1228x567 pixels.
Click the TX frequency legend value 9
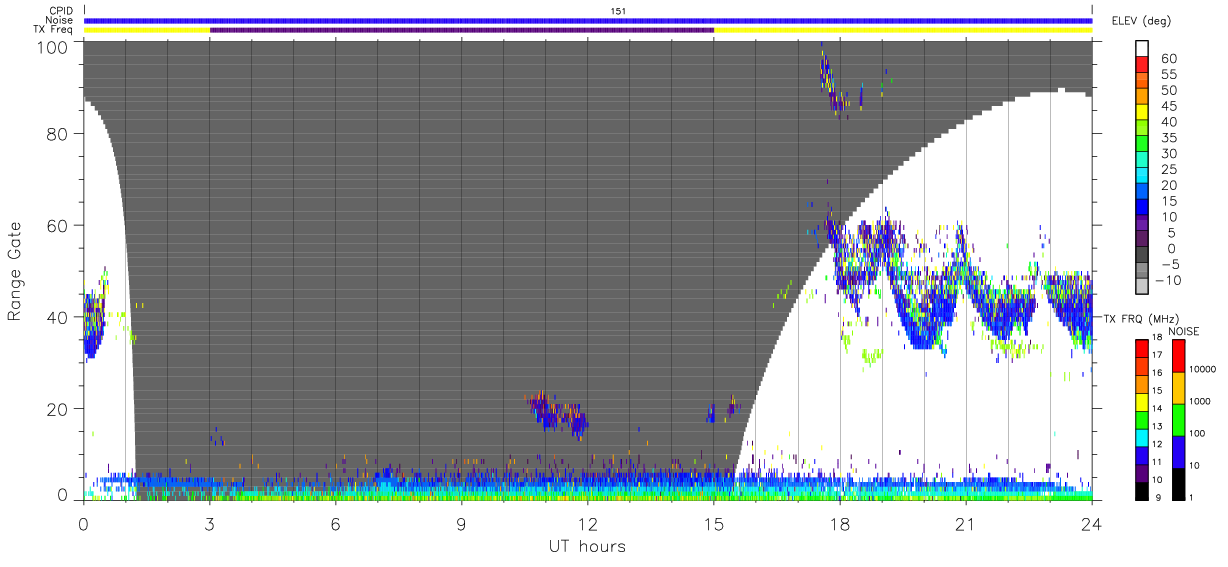tap(1160, 497)
